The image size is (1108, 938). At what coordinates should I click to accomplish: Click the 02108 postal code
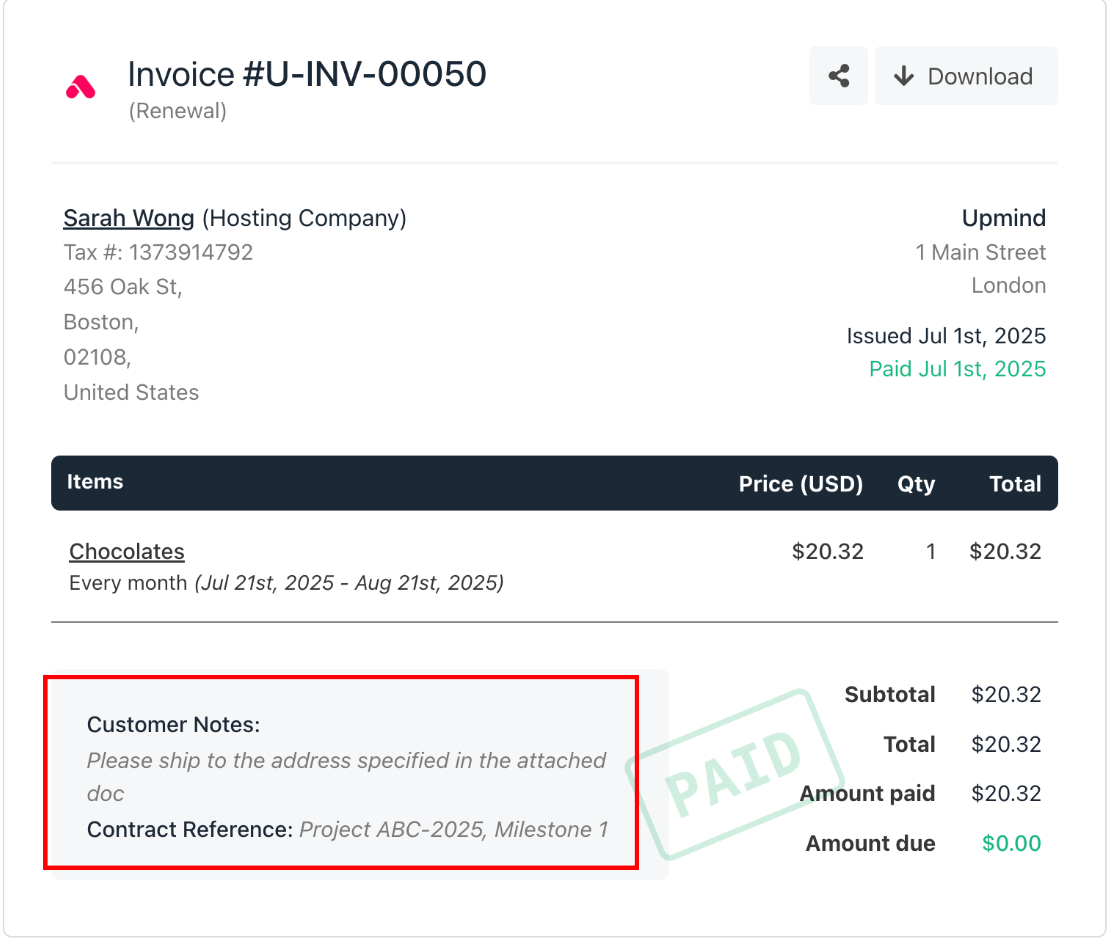98,358
